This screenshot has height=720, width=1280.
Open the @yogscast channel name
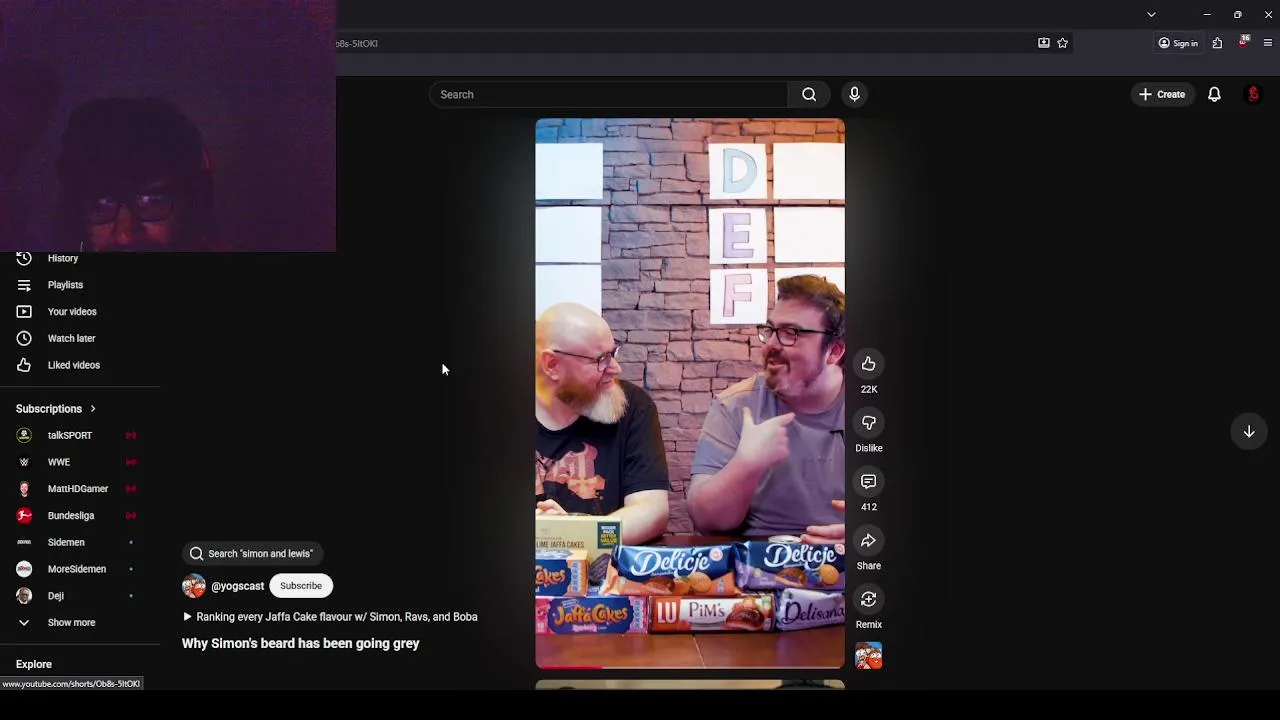[x=237, y=586]
